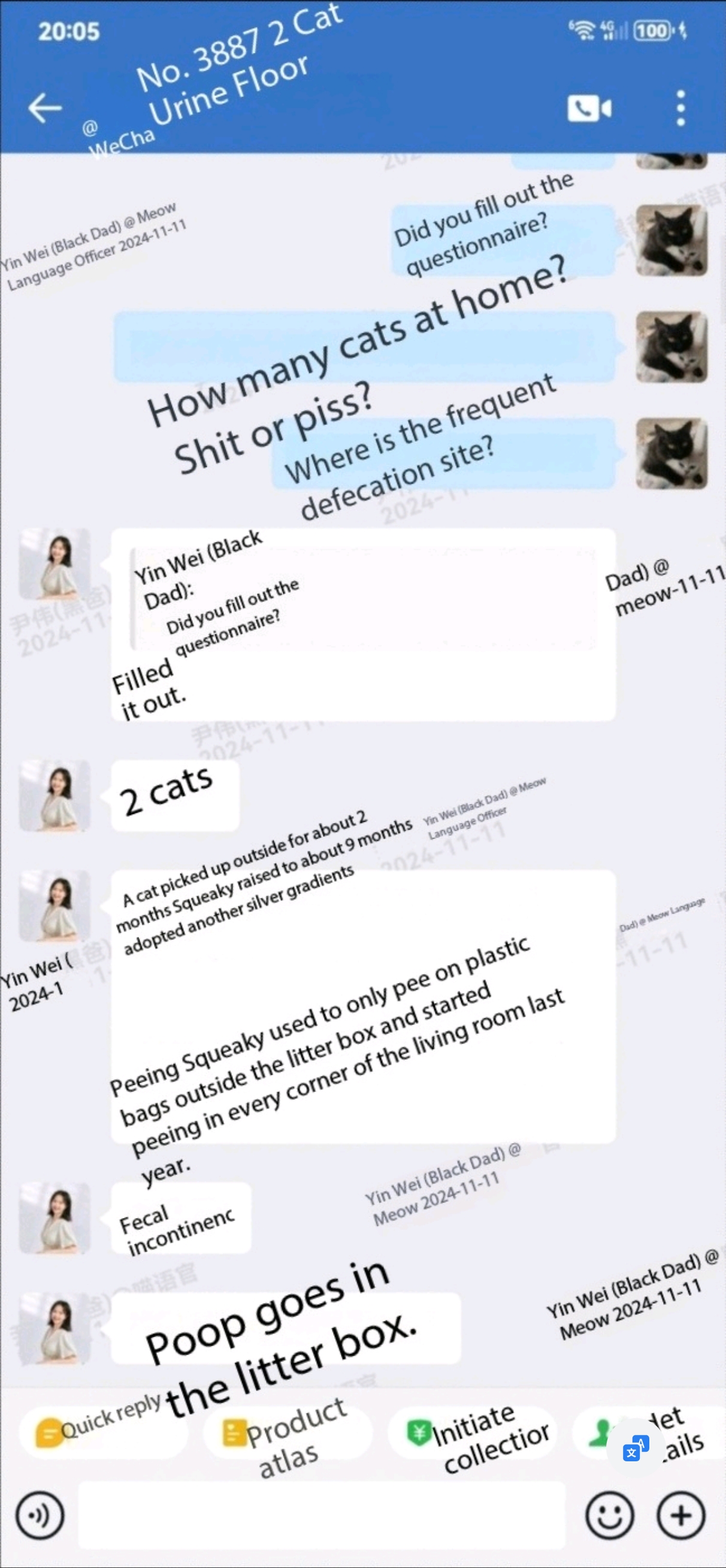Select the '2 cats' message bubble
This screenshot has height=1568, width=726.
point(176,795)
